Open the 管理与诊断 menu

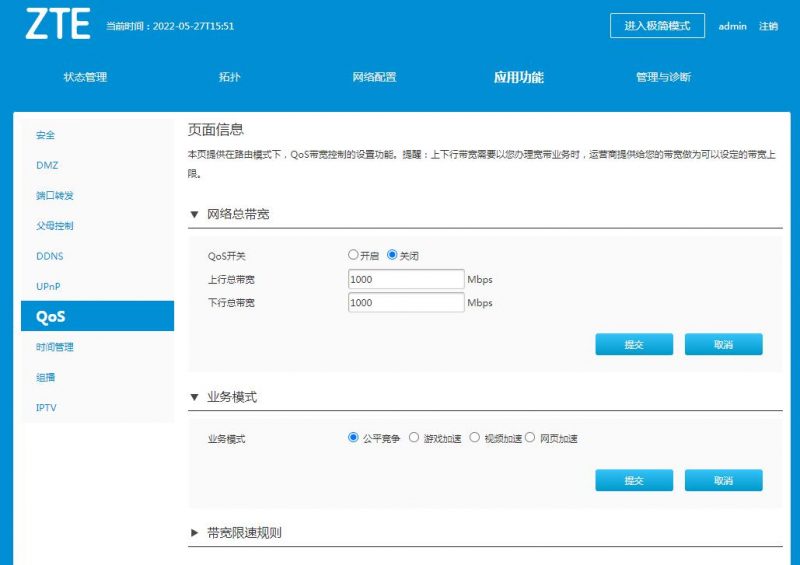click(x=663, y=77)
